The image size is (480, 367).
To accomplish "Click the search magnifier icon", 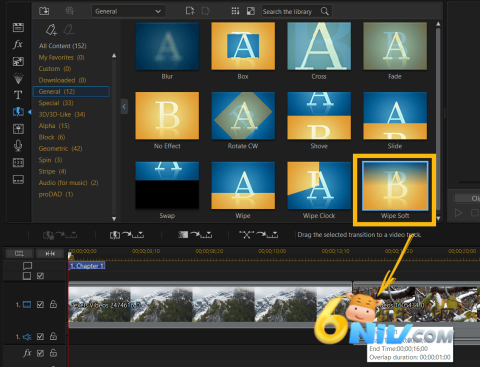I will pyautogui.click(x=325, y=11).
